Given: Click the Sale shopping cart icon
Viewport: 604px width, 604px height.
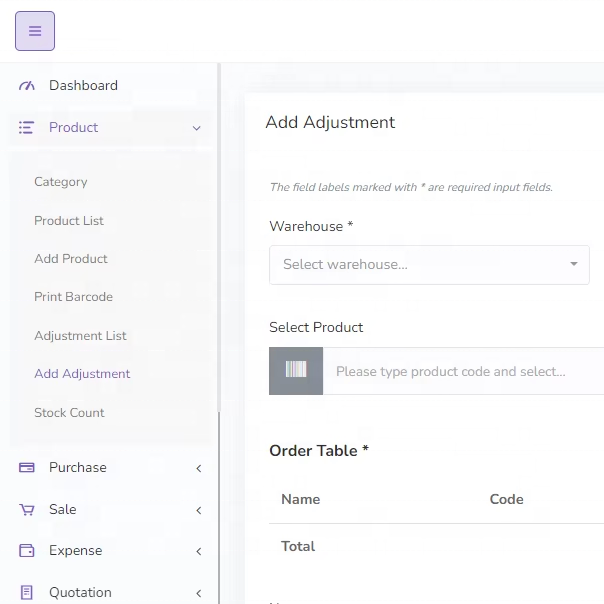Looking at the screenshot, I should pyautogui.click(x=27, y=510).
